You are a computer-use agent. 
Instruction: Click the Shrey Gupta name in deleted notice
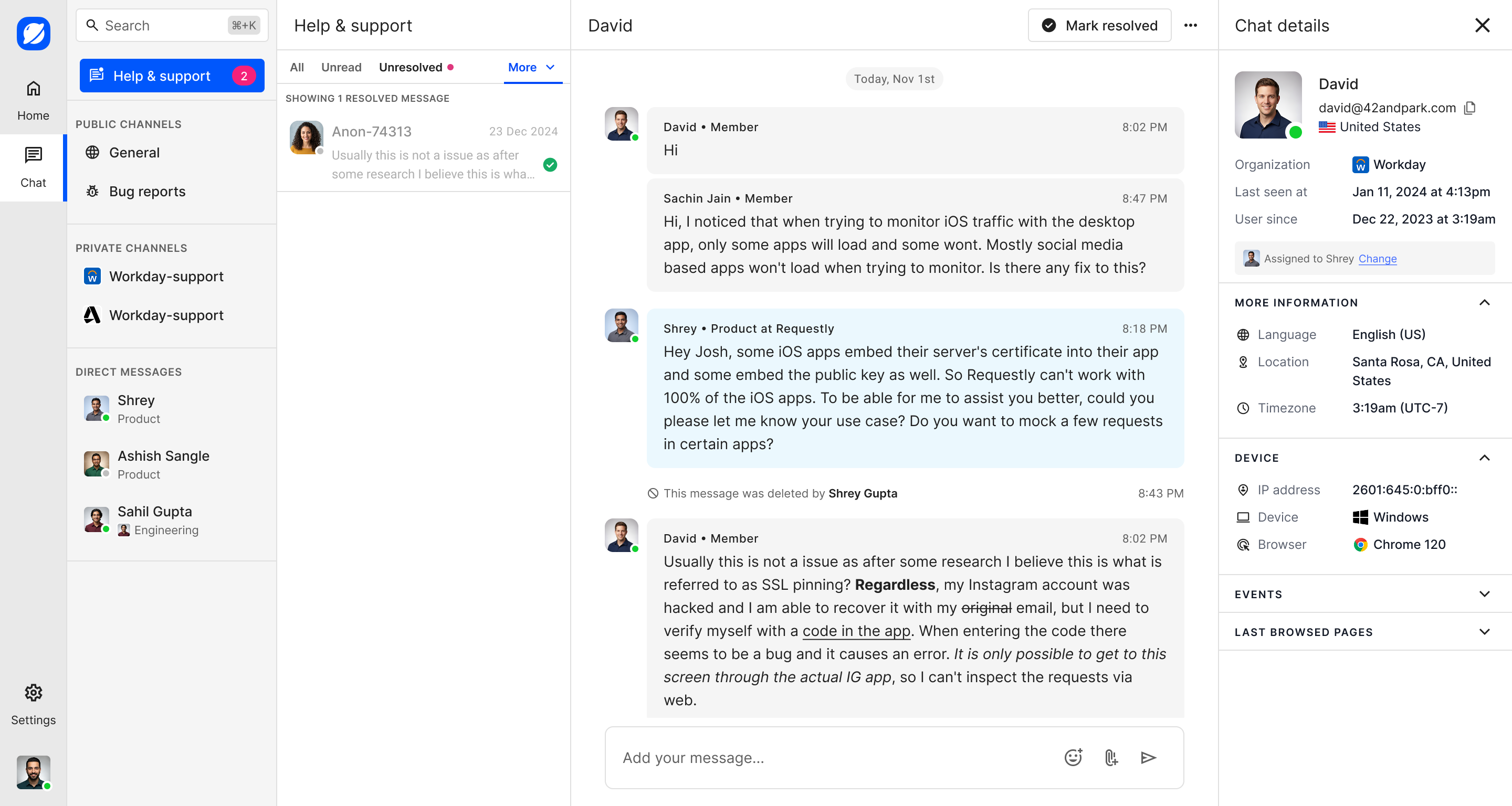tap(862, 493)
